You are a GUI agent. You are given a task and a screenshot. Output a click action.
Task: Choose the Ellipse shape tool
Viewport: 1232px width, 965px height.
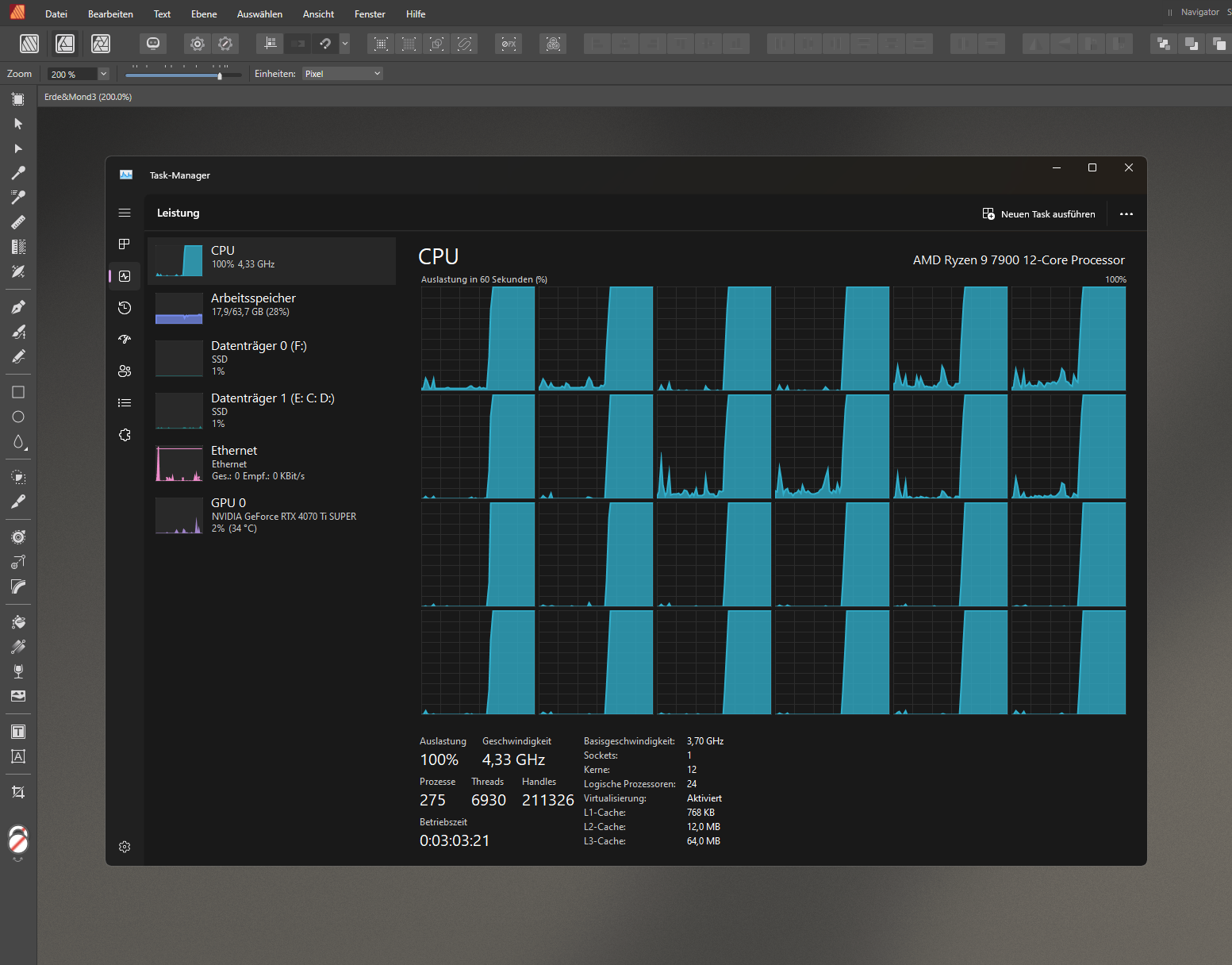[x=18, y=417]
